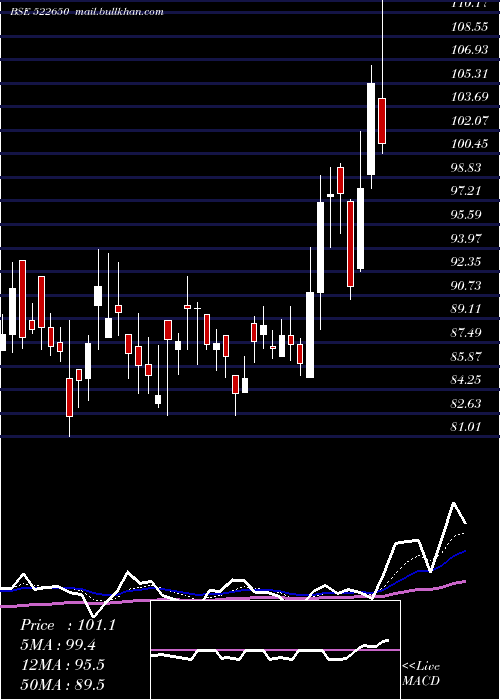Image resolution: width=500 pixels, height=700 pixels.
Task: Select the 92.35 price axis label
Action: 467,261
